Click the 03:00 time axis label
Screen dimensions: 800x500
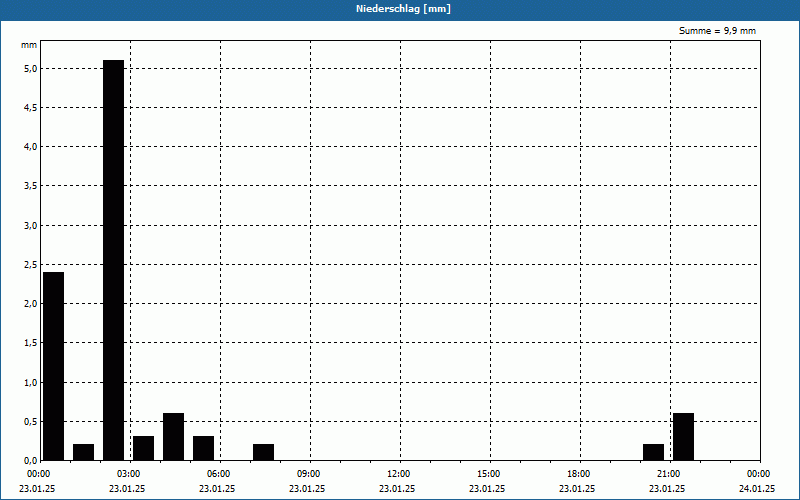click(128, 473)
